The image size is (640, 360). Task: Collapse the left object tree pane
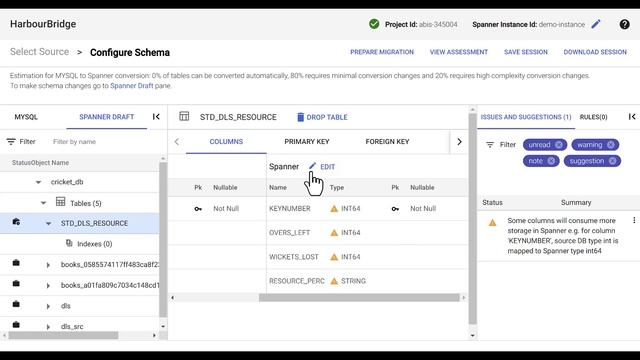point(156,117)
